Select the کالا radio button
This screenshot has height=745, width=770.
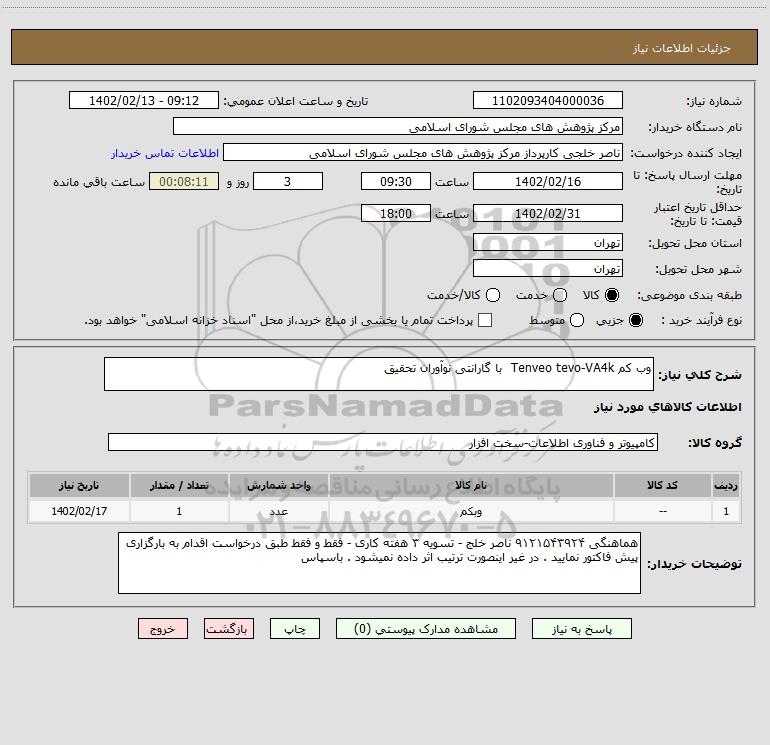[612, 295]
